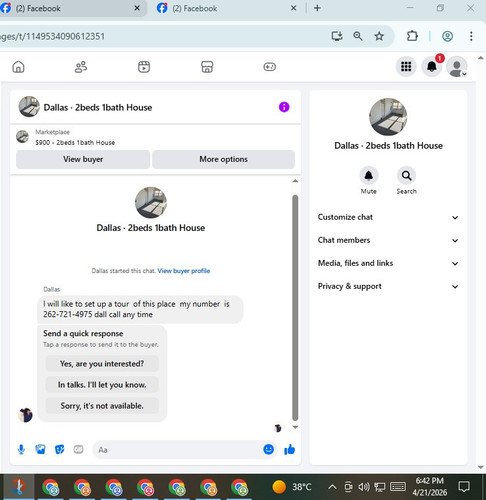Go to Facebook Home icon

18,67
